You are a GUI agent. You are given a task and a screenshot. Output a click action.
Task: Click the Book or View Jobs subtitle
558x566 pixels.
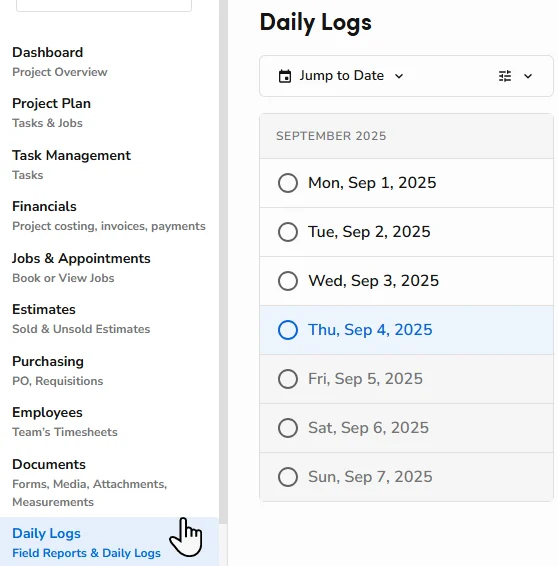click(x=63, y=278)
